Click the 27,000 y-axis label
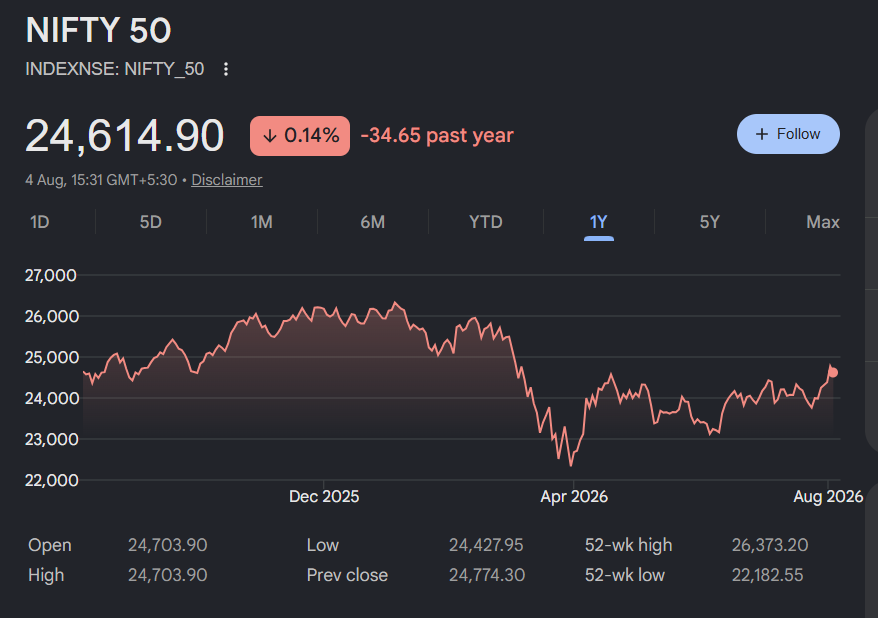This screenshot has height=618, width=878. (x=50, y=275)
